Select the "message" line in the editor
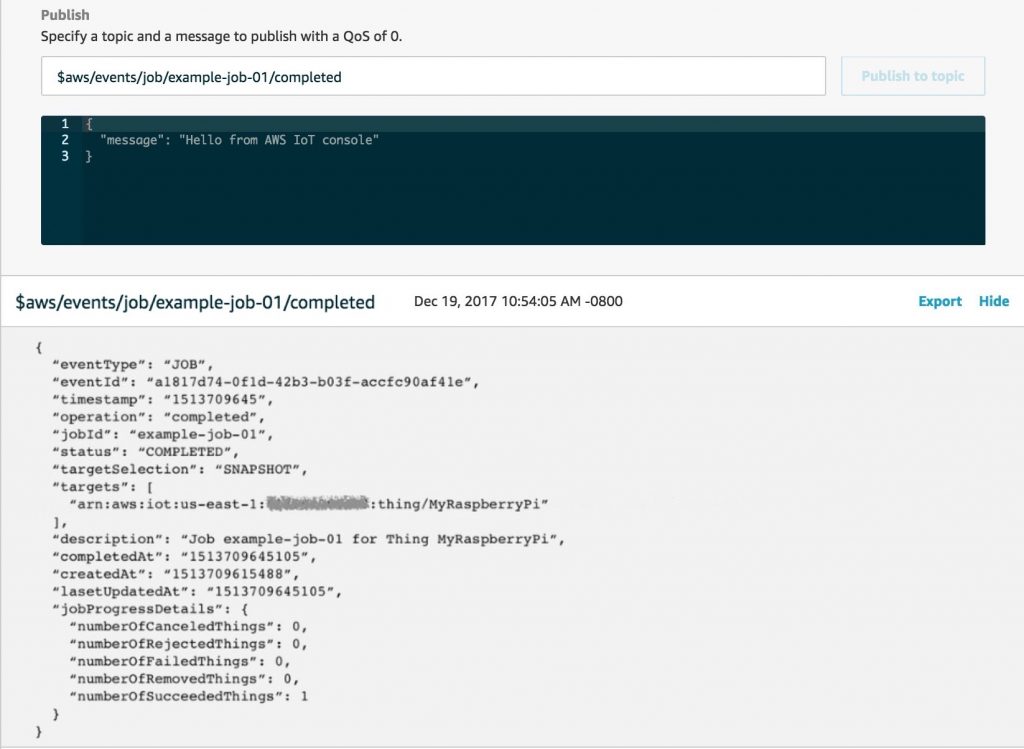The image size is (1024, 749). (239, 140)
